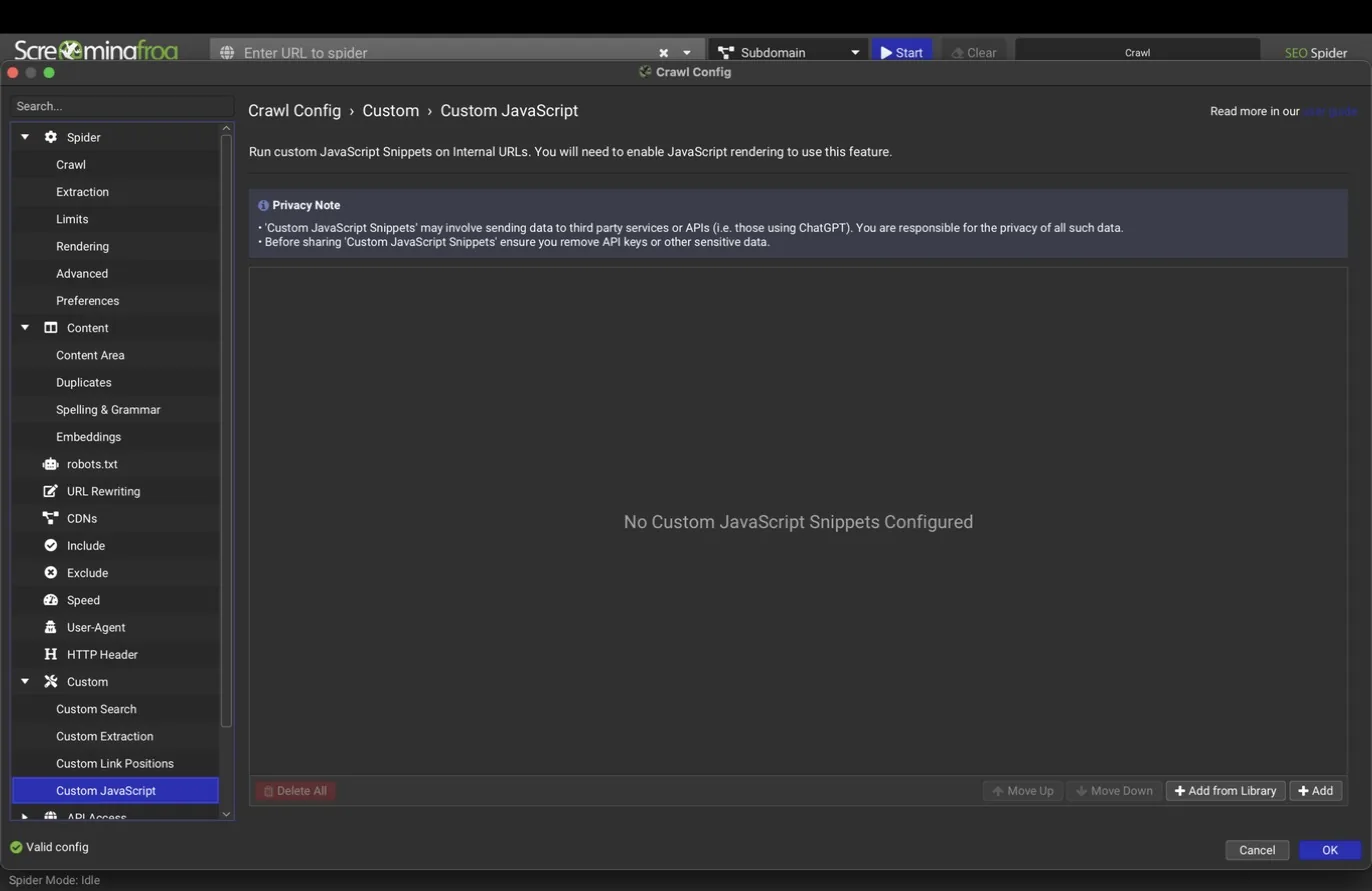
Task: Click the Move Down button
Action: (1114, 790)
